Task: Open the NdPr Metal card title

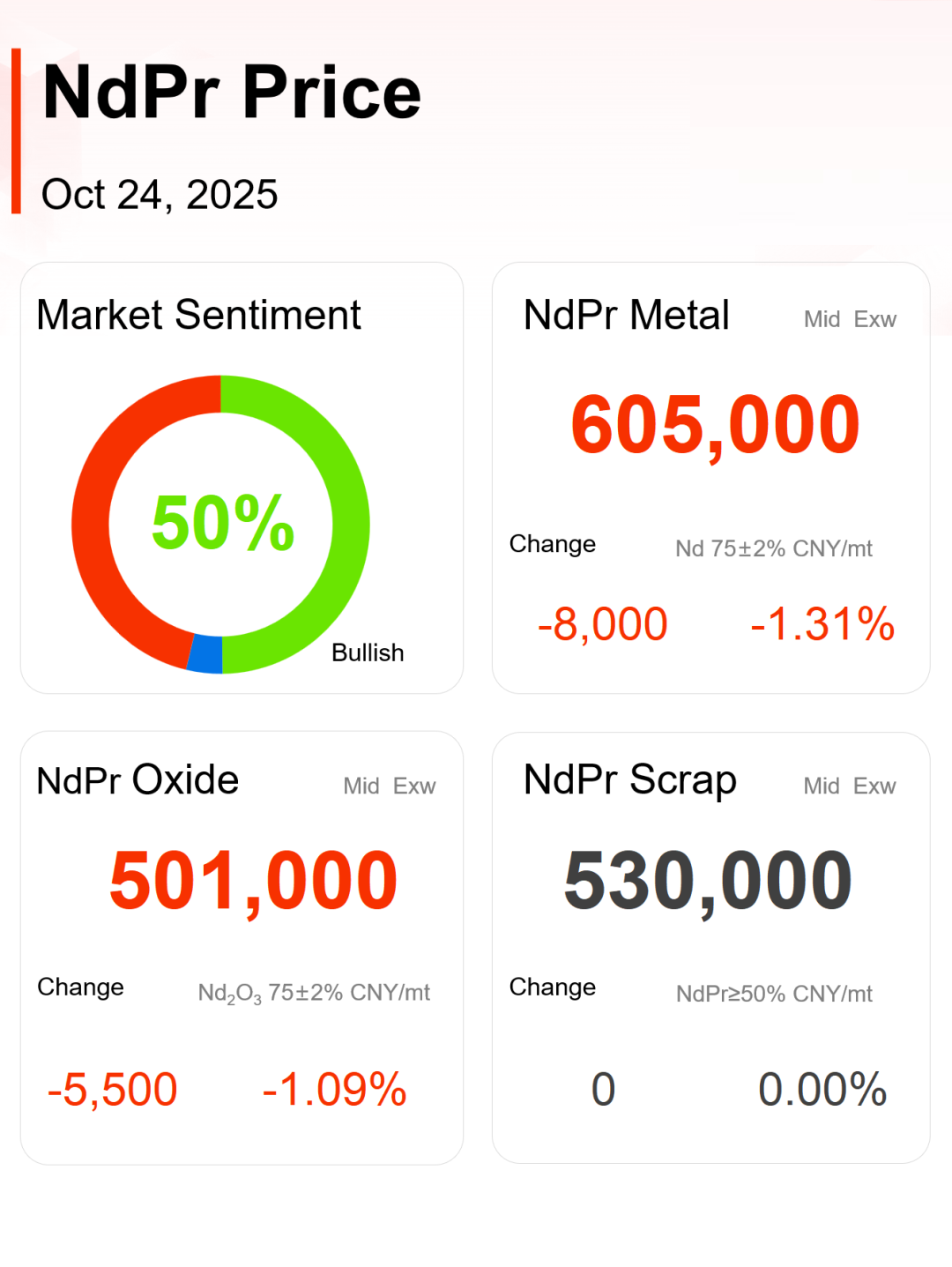Action: (x=626, y=315)
